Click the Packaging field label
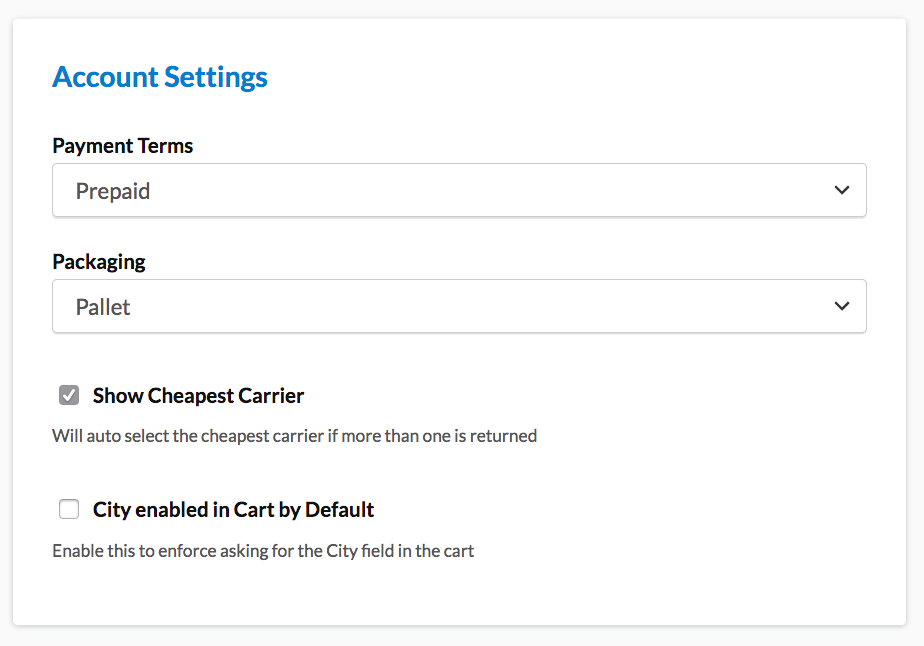Screen dimensions: 924x646 98,262
